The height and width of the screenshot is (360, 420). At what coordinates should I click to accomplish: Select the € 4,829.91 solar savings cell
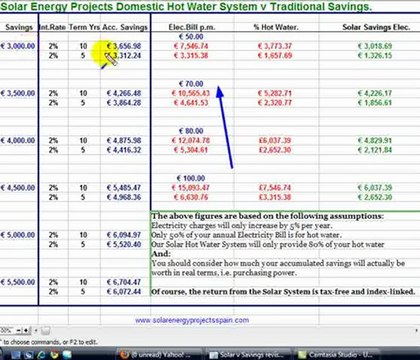[x=375, y=140]
